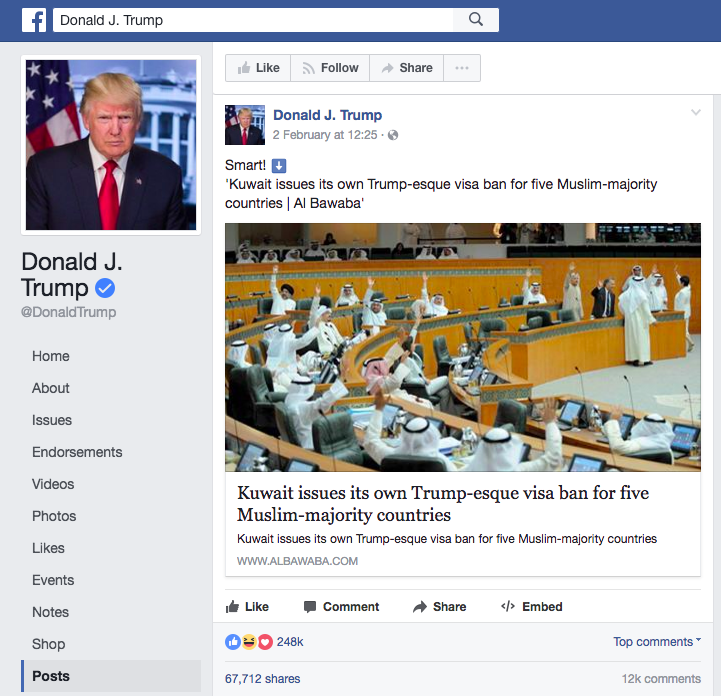Click the Comment button under post

click(x=342, y=607)
